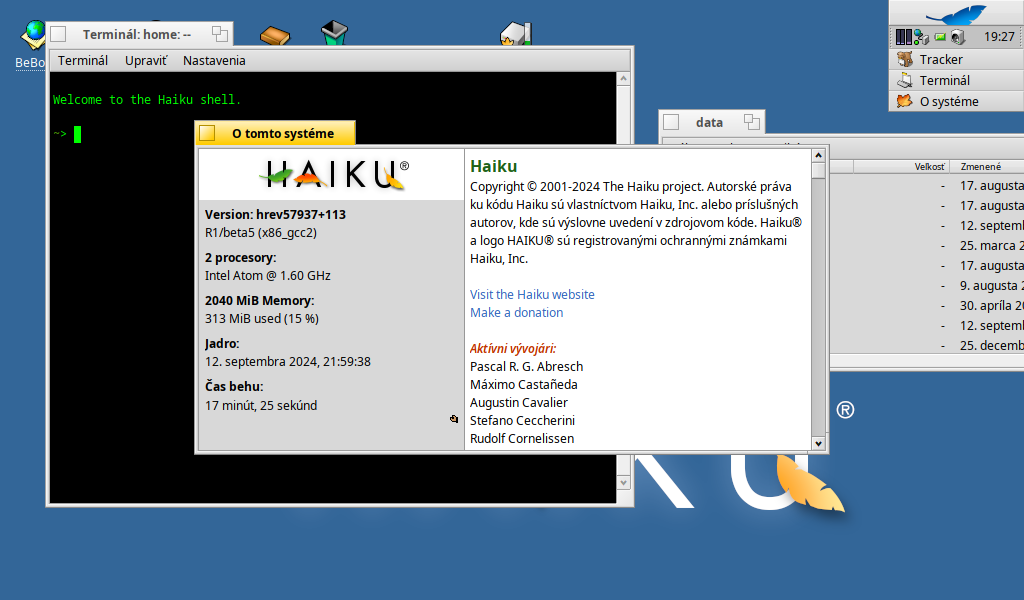
Task: Click the Welcome to the Haiku shell text
Action: click(147, 100)
